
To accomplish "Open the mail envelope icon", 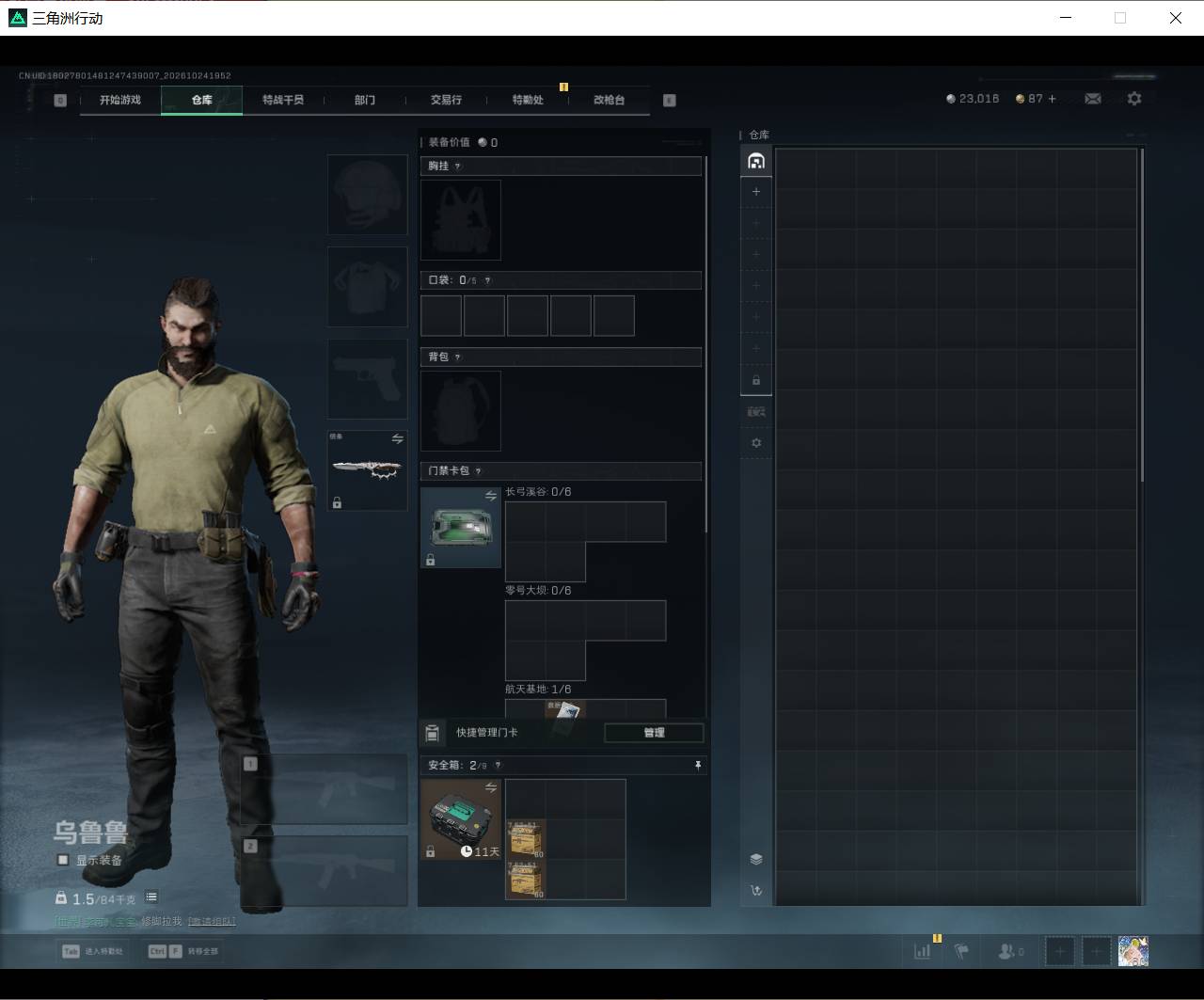I will click(x=1093, y=99).
